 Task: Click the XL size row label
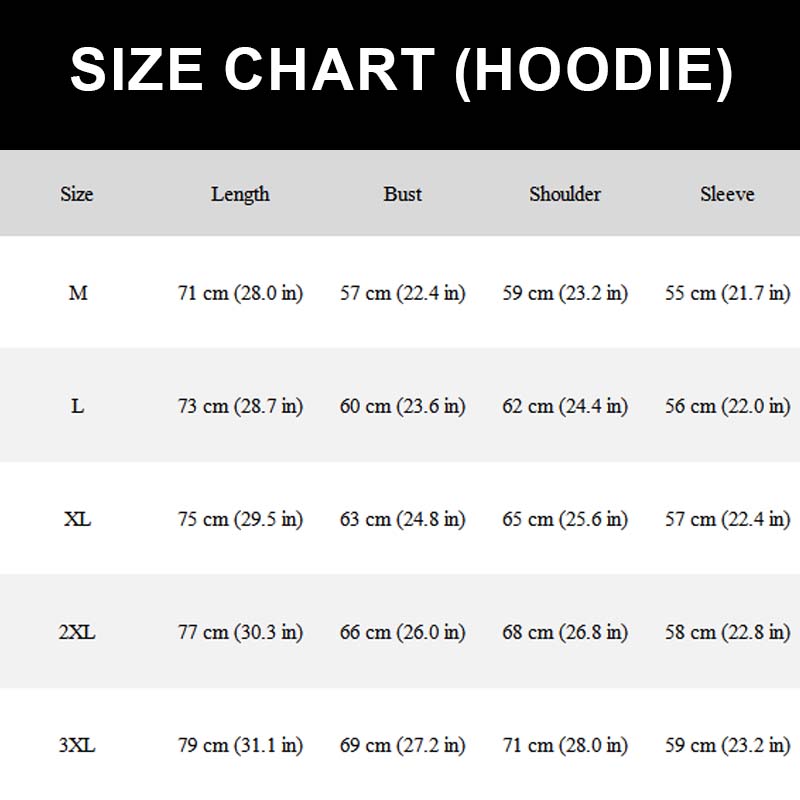coord(78,519)
